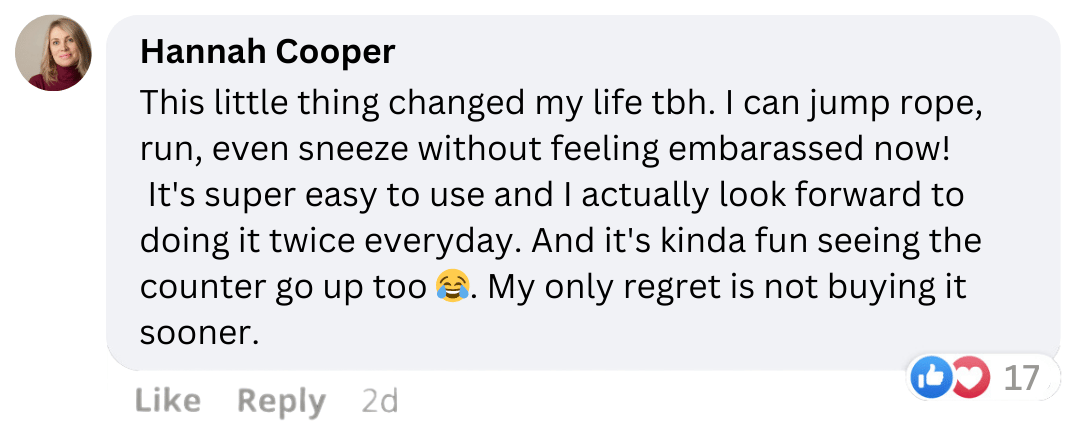Open the 17 reactions count

click(x=1021, y=377)
